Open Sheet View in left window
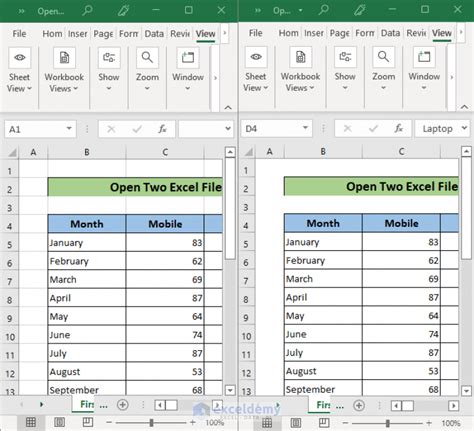 19,70
